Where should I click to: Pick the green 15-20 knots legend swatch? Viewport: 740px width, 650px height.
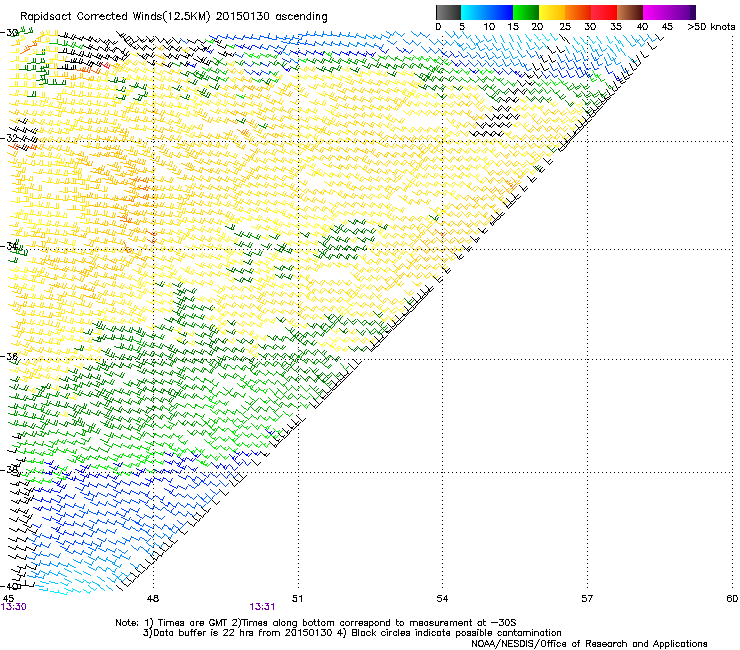(526, 12)
